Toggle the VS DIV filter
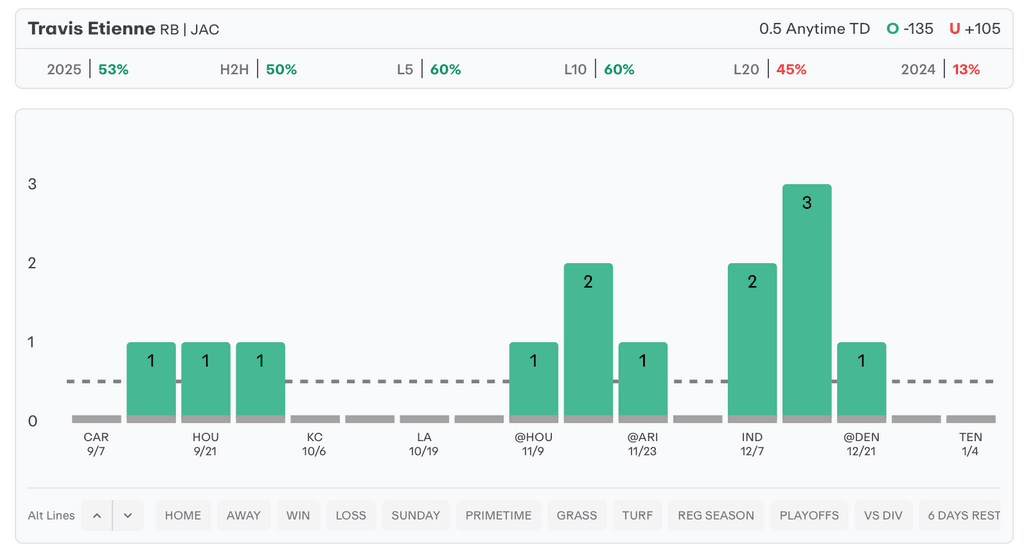 click(883, 516)
